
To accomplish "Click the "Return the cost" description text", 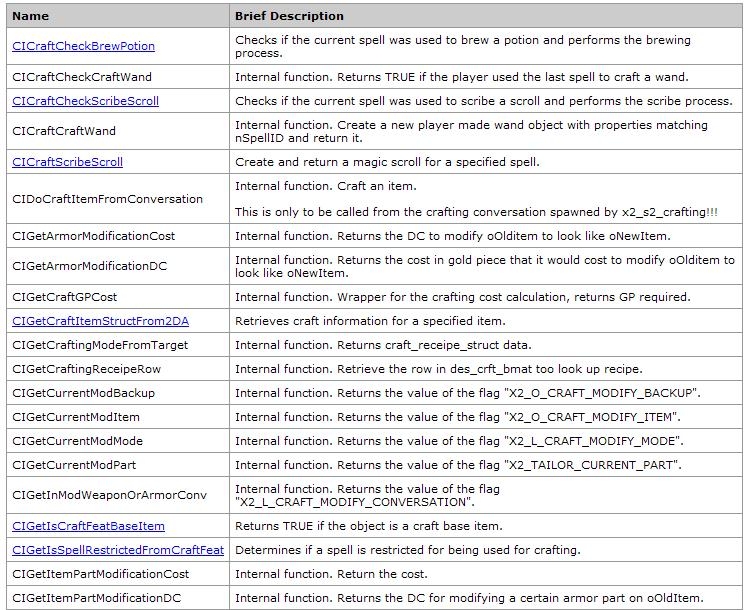I will pos(331,574).
